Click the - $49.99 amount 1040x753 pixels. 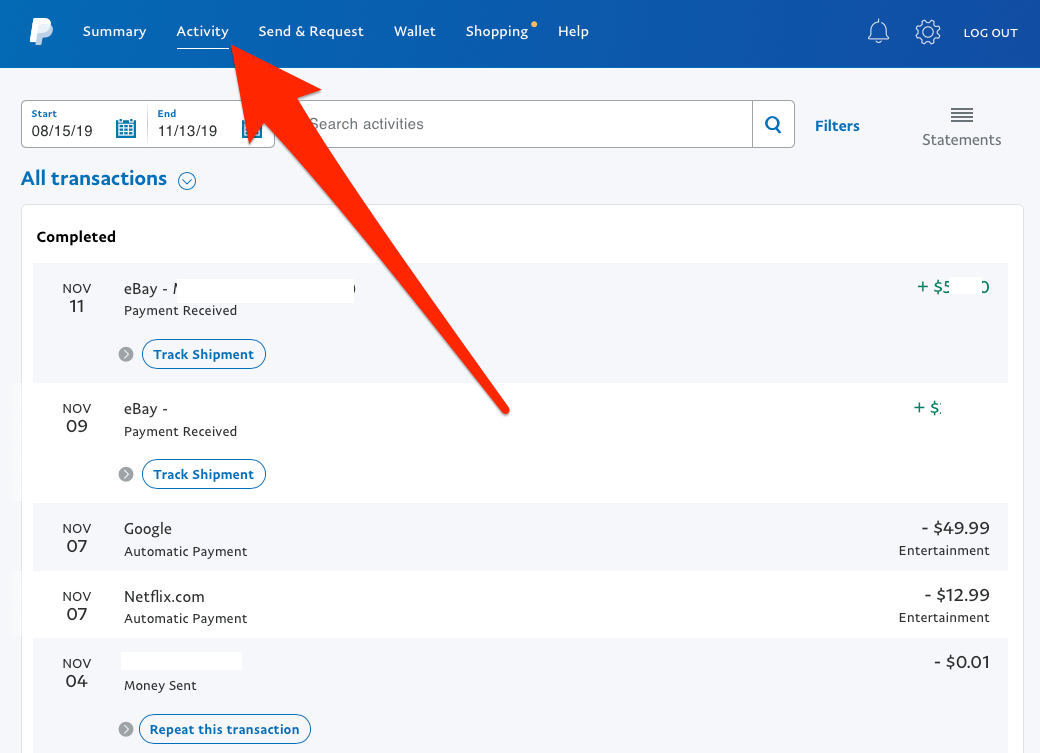click(955, 528)
